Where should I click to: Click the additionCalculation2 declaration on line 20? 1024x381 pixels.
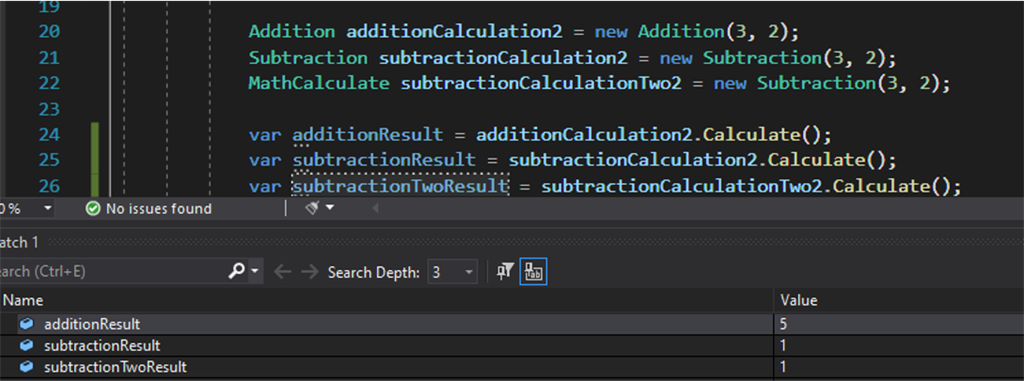455,31
